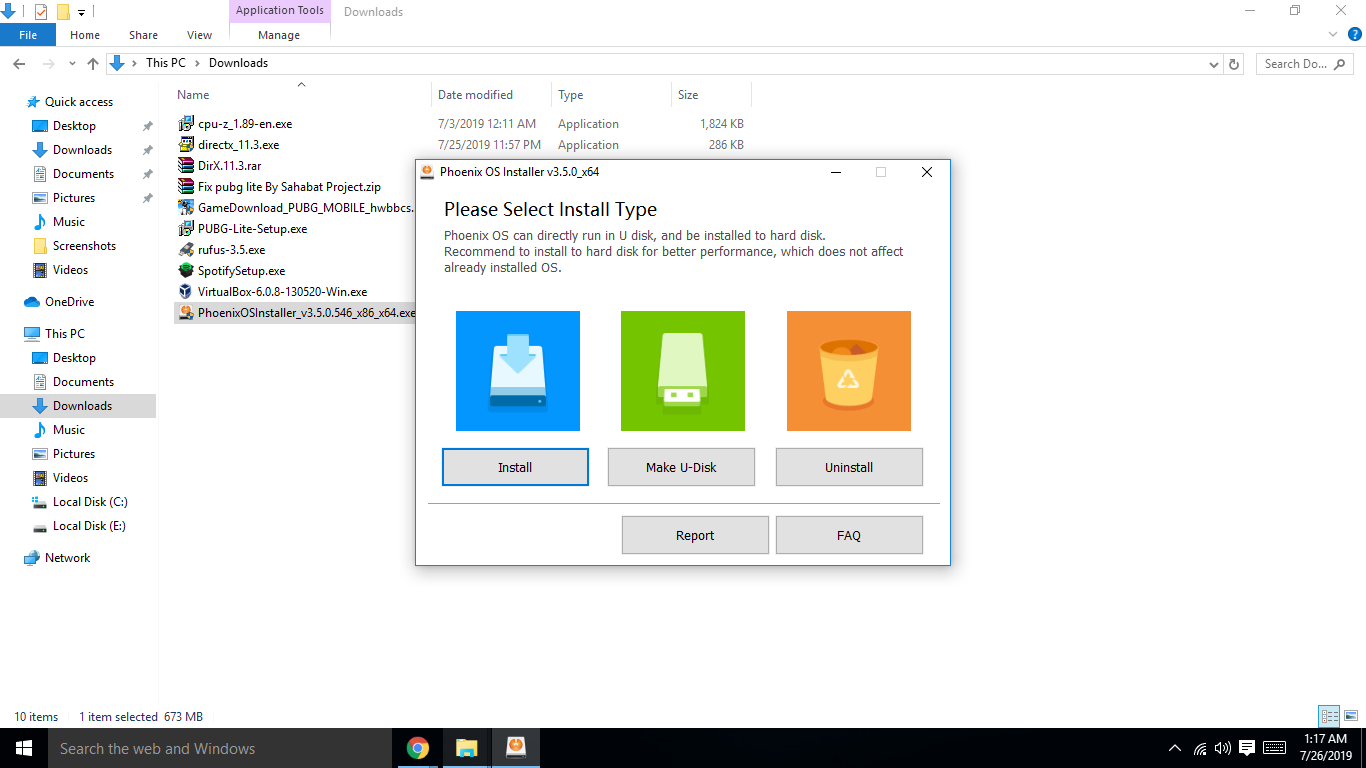Open the volume speaker tray icon
Image resolution: width=1366 pixels, height=768 pixels.
coord(1223,748)
